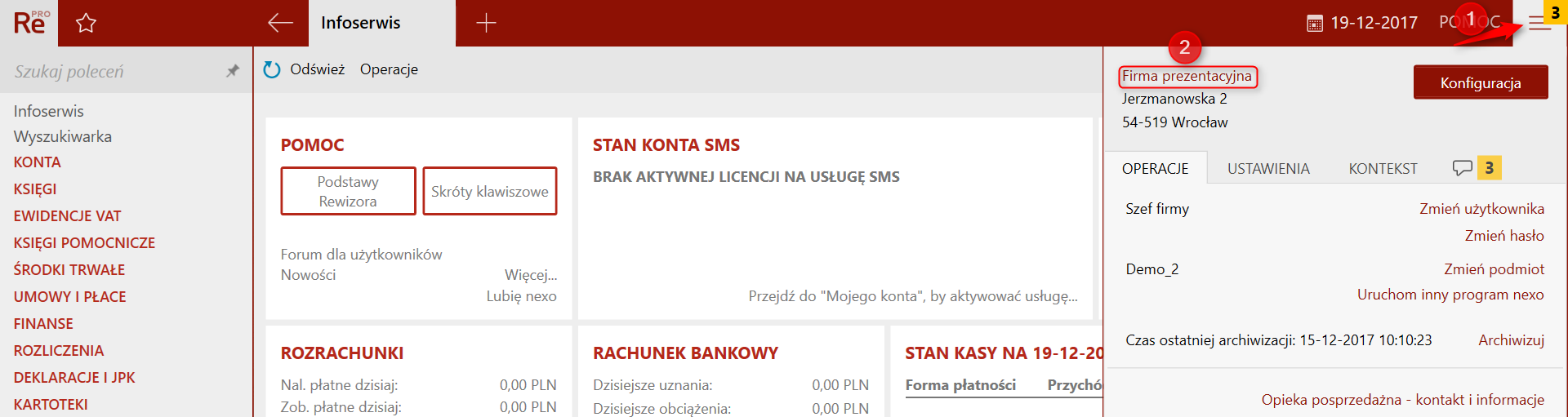1568x417 pixels.
Task: Select Infoserwis in the sidebar
Action: 48,111
